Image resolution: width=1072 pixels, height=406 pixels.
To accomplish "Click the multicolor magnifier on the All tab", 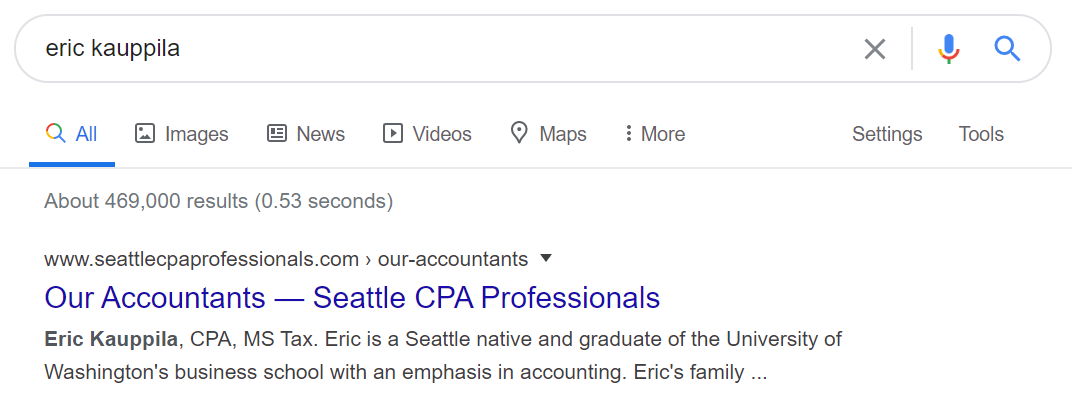I will [56, 134].
